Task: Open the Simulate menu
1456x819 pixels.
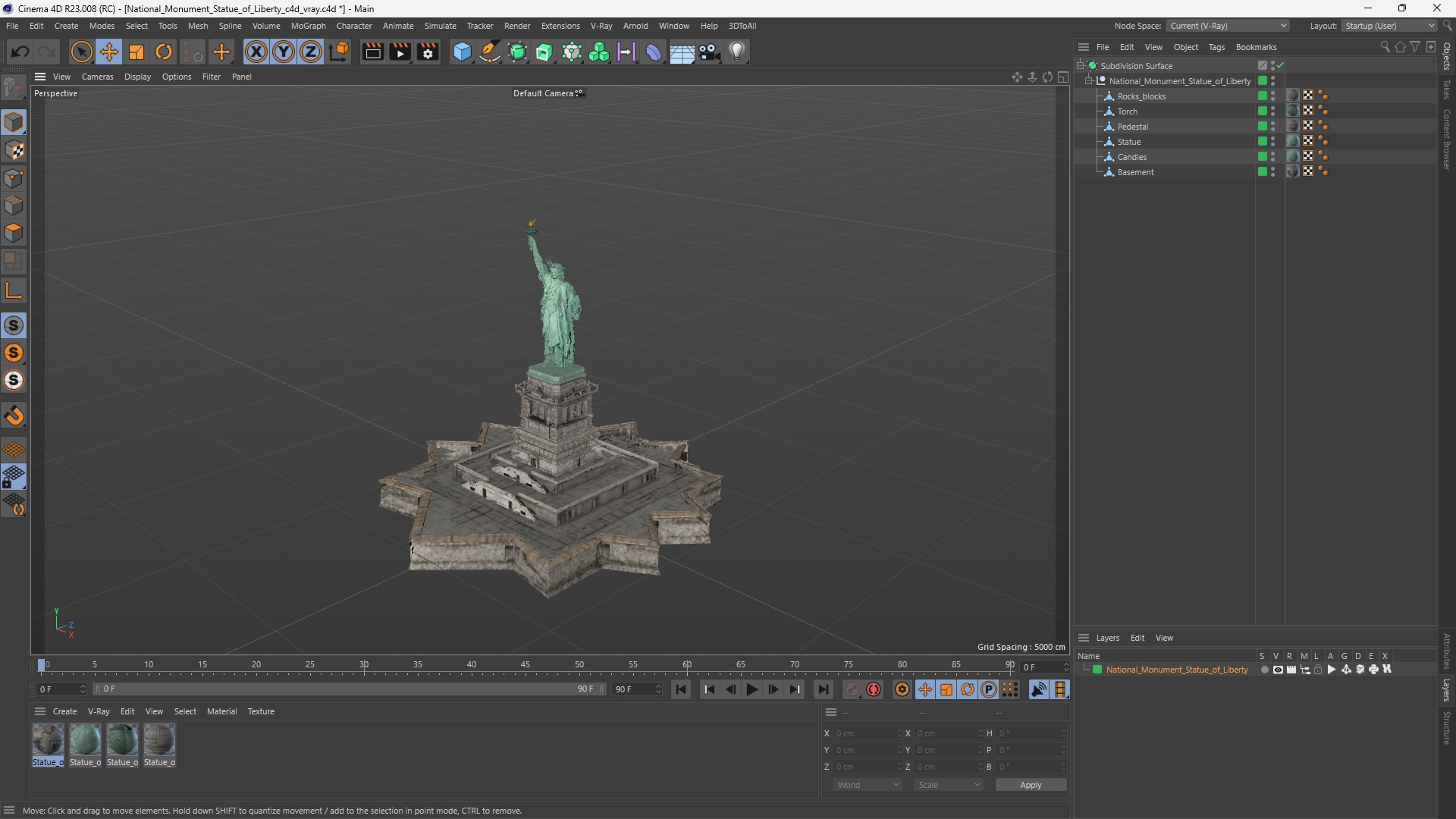Action: pyautogui.click(x=440, y=26)
